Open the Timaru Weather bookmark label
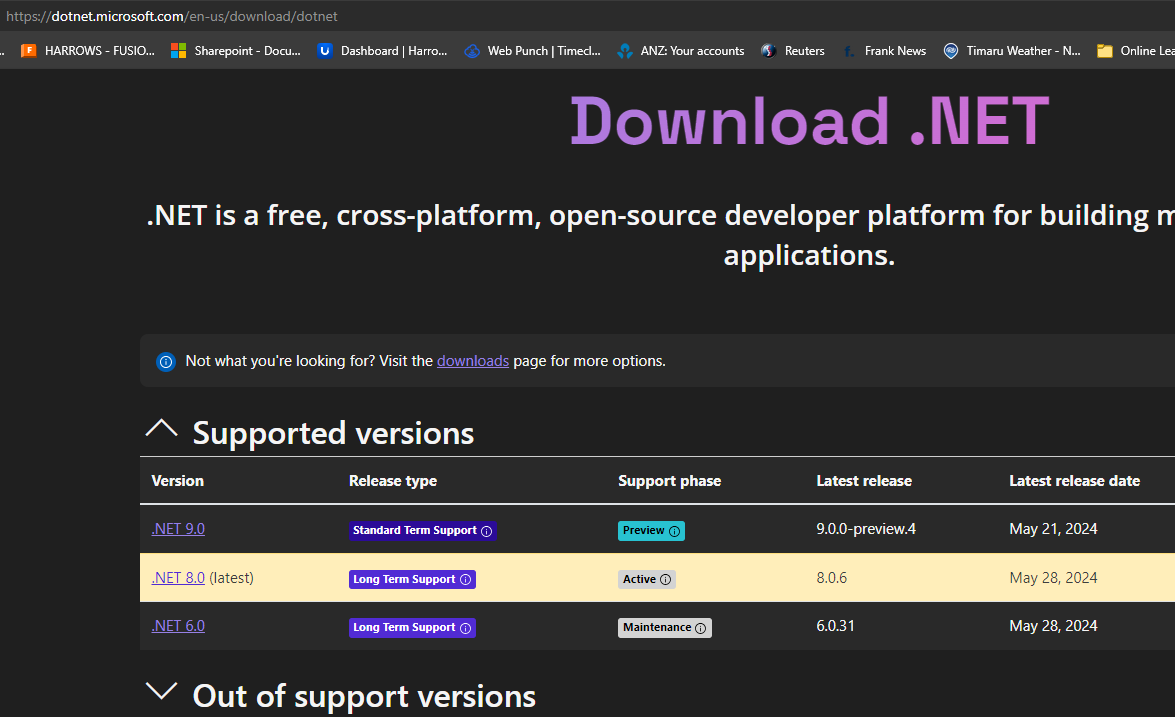Image resolution: width=1175 pixels, height=717 pixels. tap(1024, 51)
